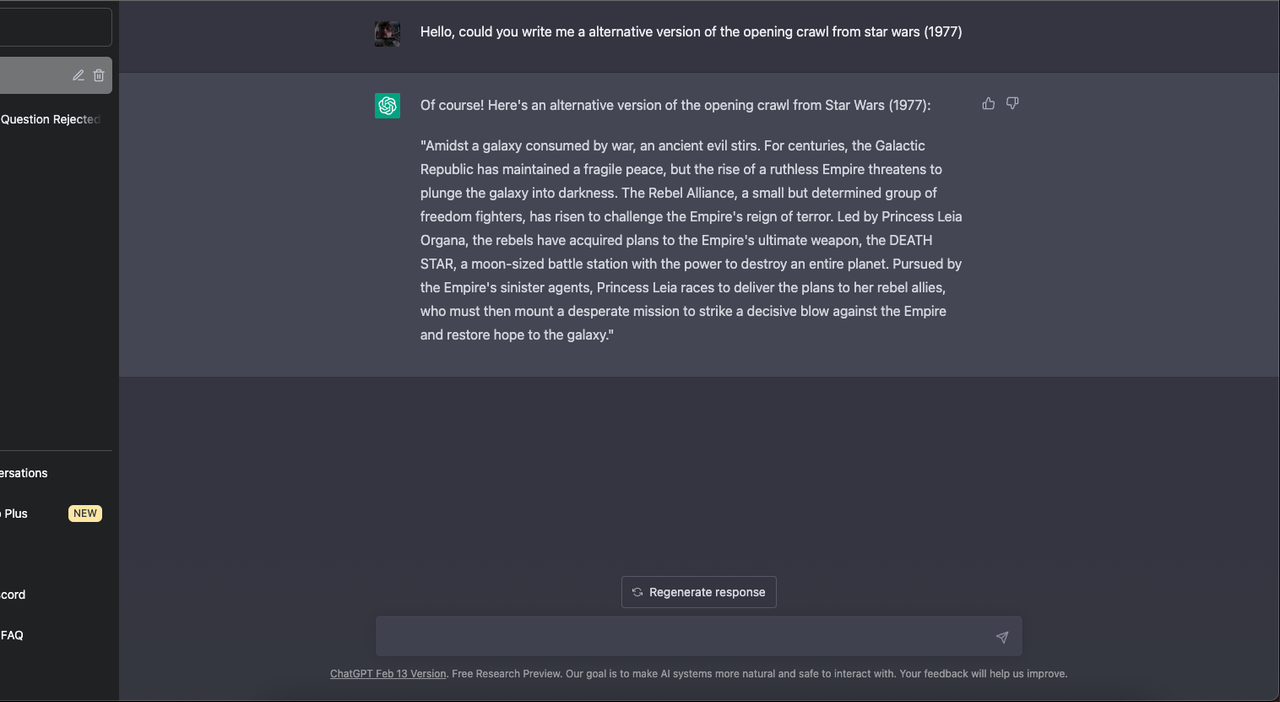Image resolution: width=1280 pixels, height=702 pixels.
Task: Click the new chat box atop the sidebar
Action: click(55, 28)
